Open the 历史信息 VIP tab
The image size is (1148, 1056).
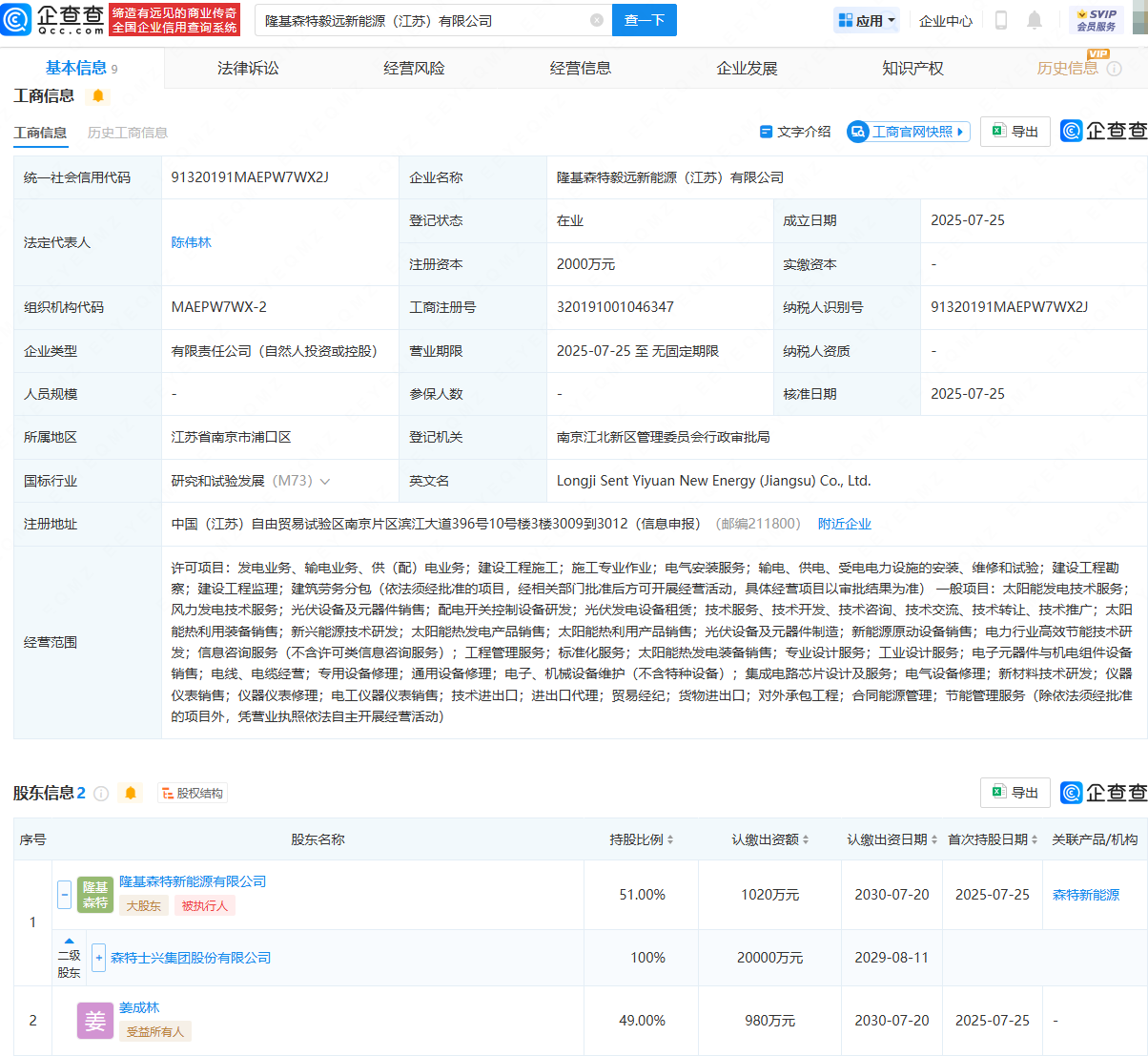pyautogui.click(x=1068, y=68)
